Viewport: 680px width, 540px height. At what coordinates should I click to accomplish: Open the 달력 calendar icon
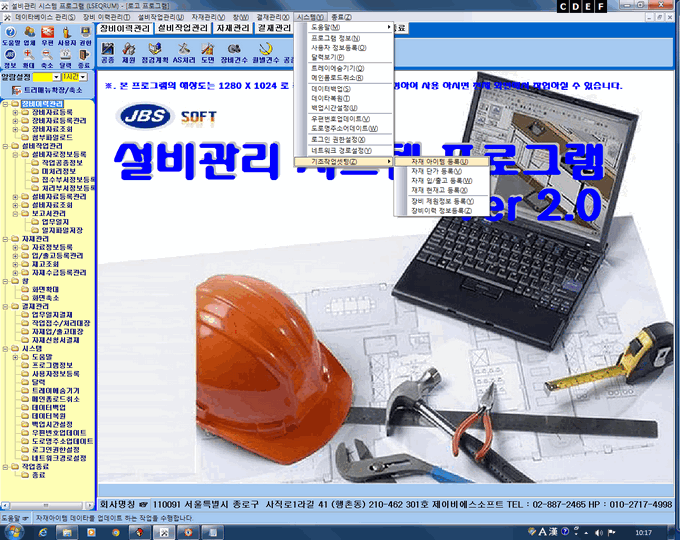(x=67, y=60)
